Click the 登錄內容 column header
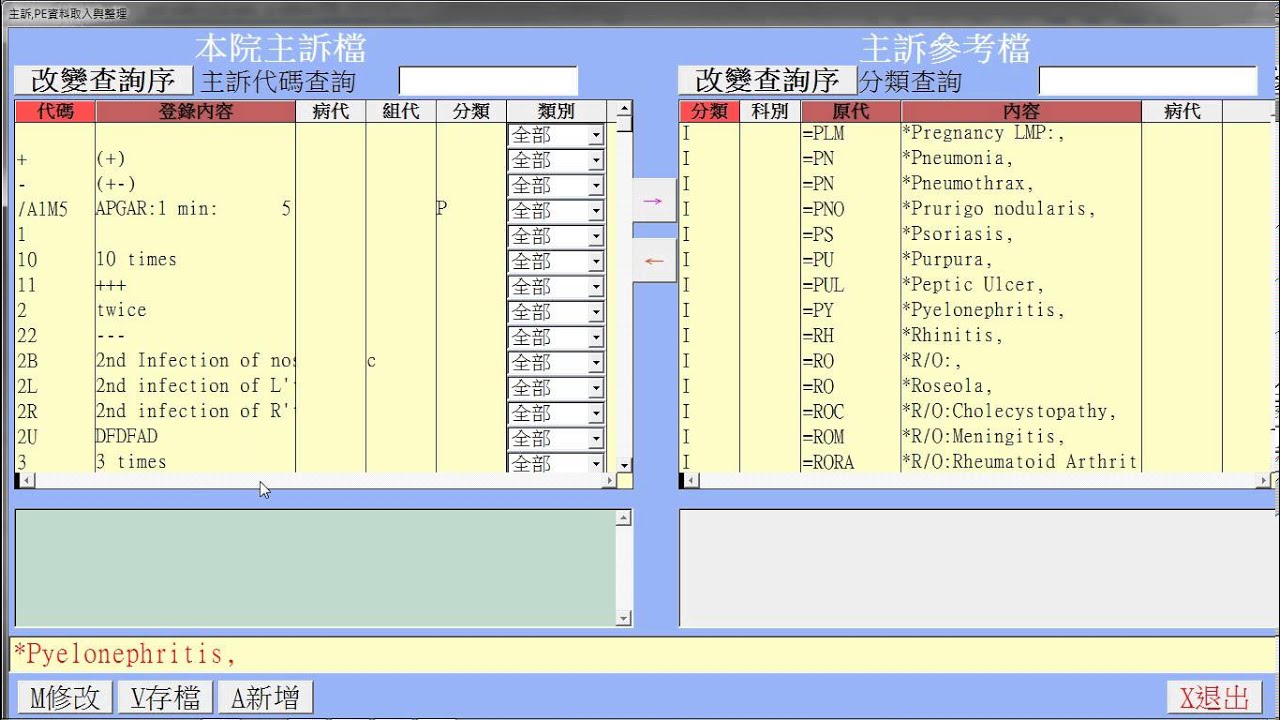The width and height of the screenshot is (1280, 720). pos(195,111)
